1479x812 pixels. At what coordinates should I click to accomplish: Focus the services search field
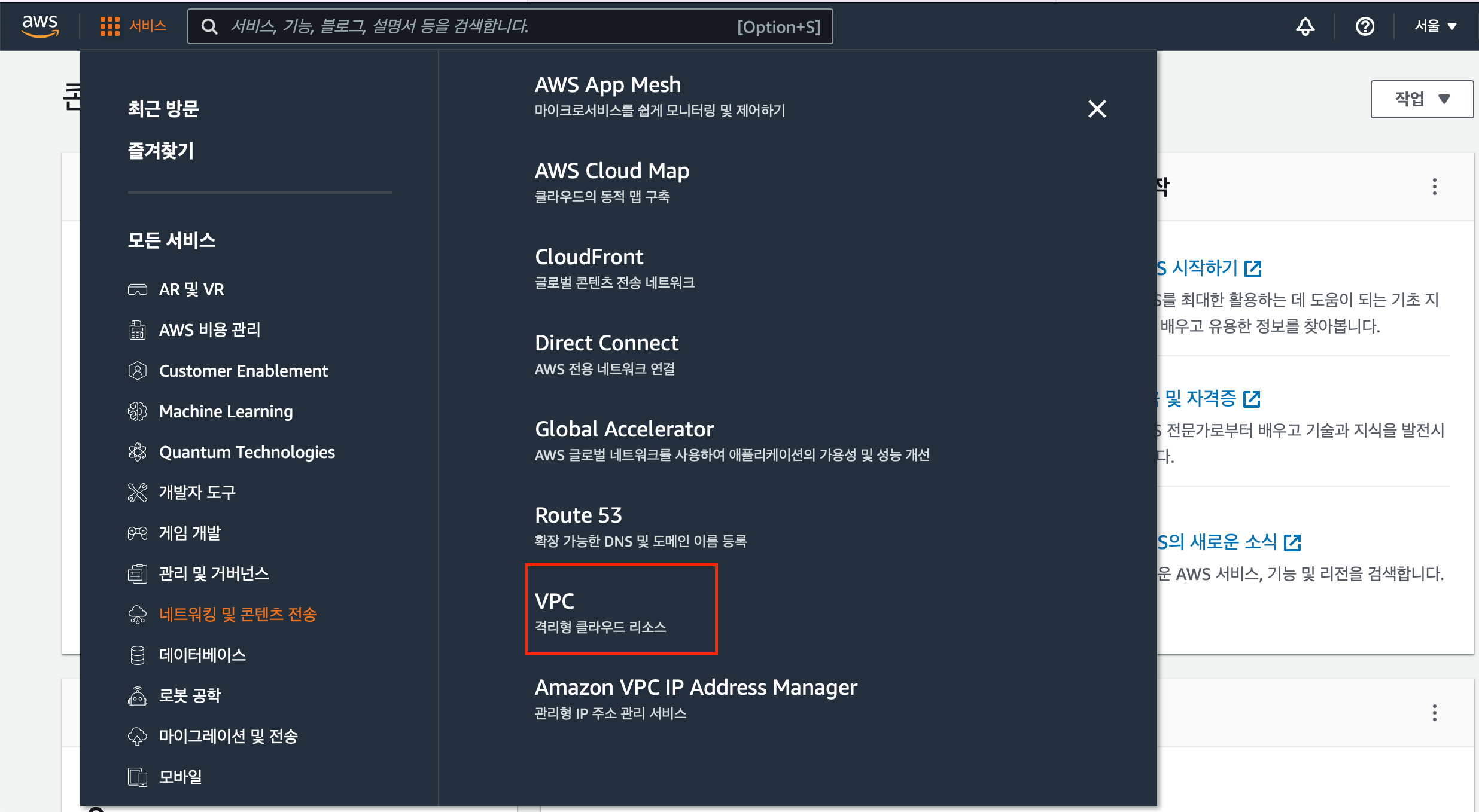tap(479, 26)
